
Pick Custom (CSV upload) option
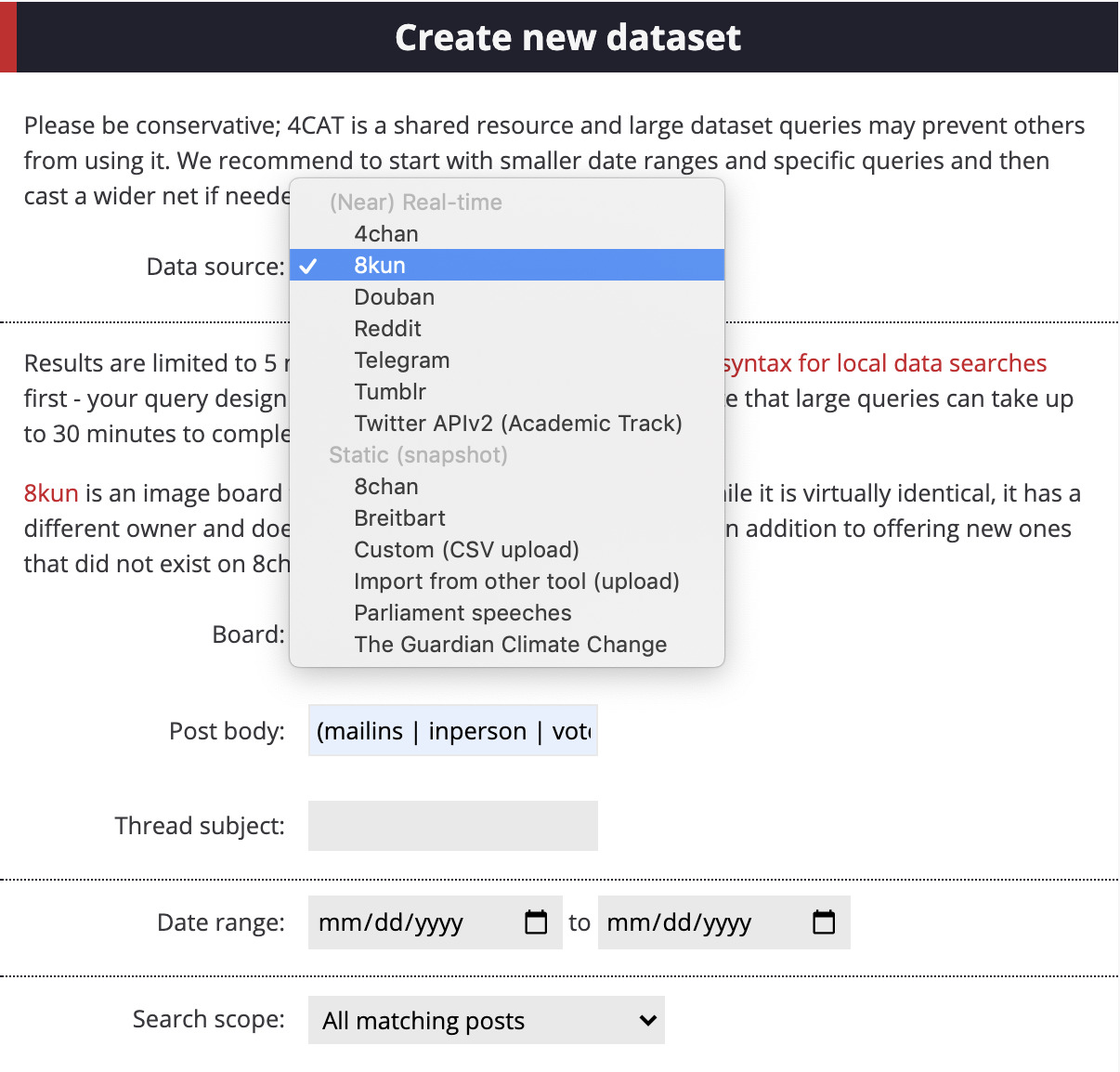pyautogui.click(x=507, y=550)
